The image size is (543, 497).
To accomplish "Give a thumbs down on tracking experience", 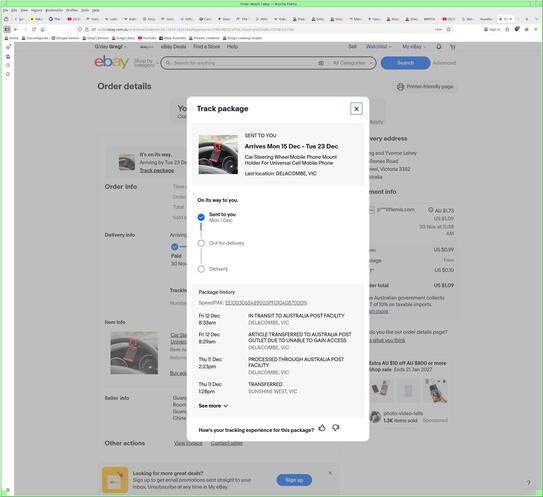I will (x=336, y=428).
